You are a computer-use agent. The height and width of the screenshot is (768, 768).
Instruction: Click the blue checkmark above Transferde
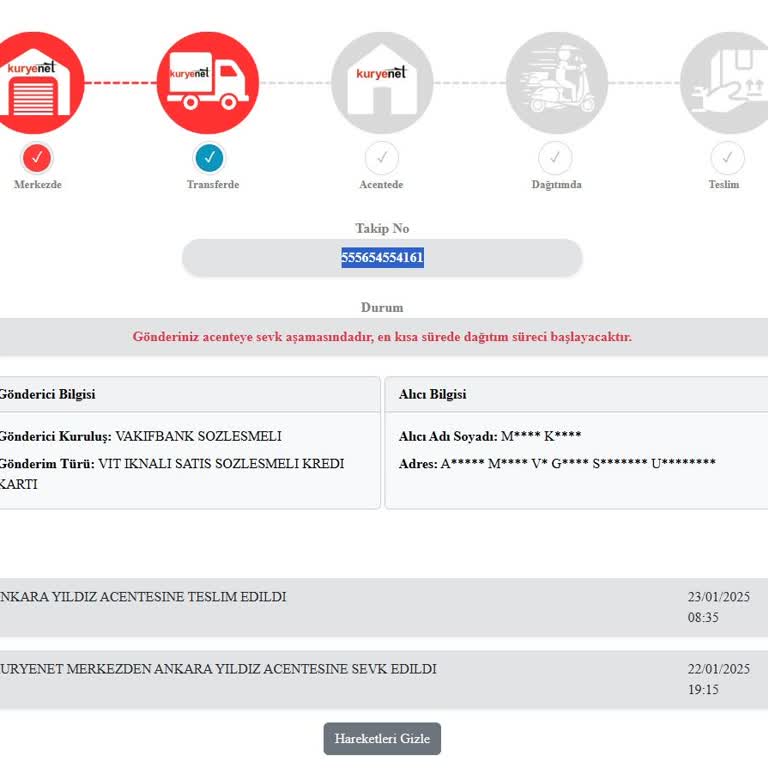coord(210,158)
